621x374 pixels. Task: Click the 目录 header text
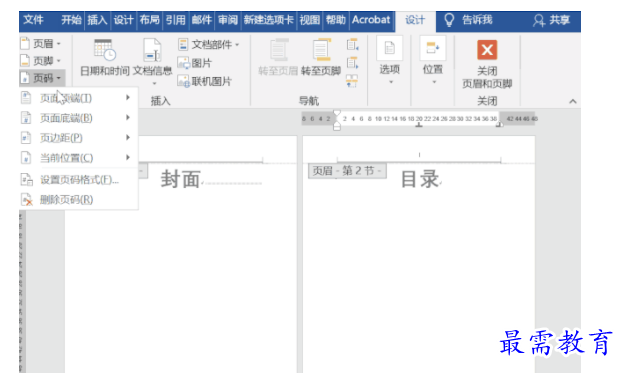pyautogui.click(x=420, y=179)
